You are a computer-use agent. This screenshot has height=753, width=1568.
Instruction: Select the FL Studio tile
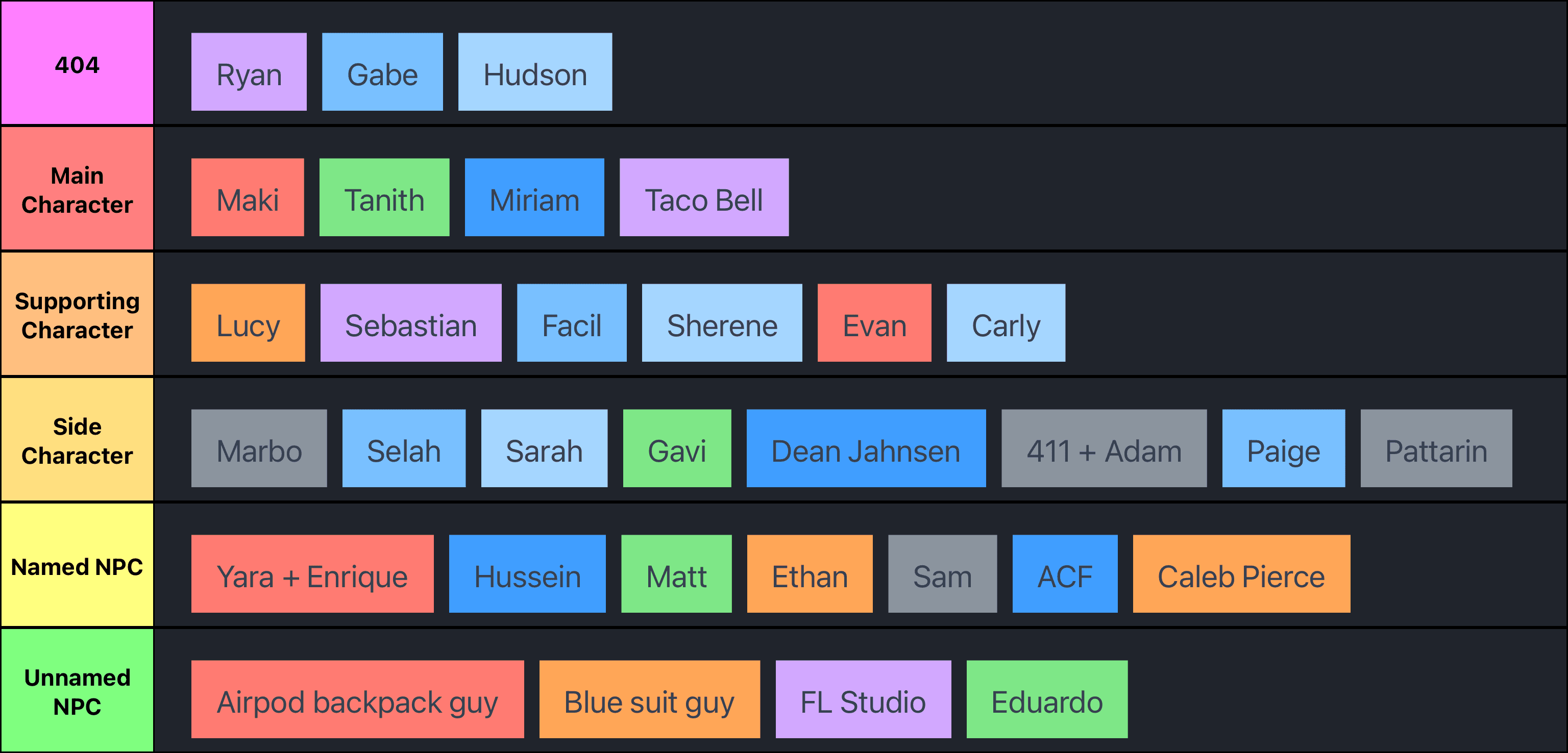863,699
